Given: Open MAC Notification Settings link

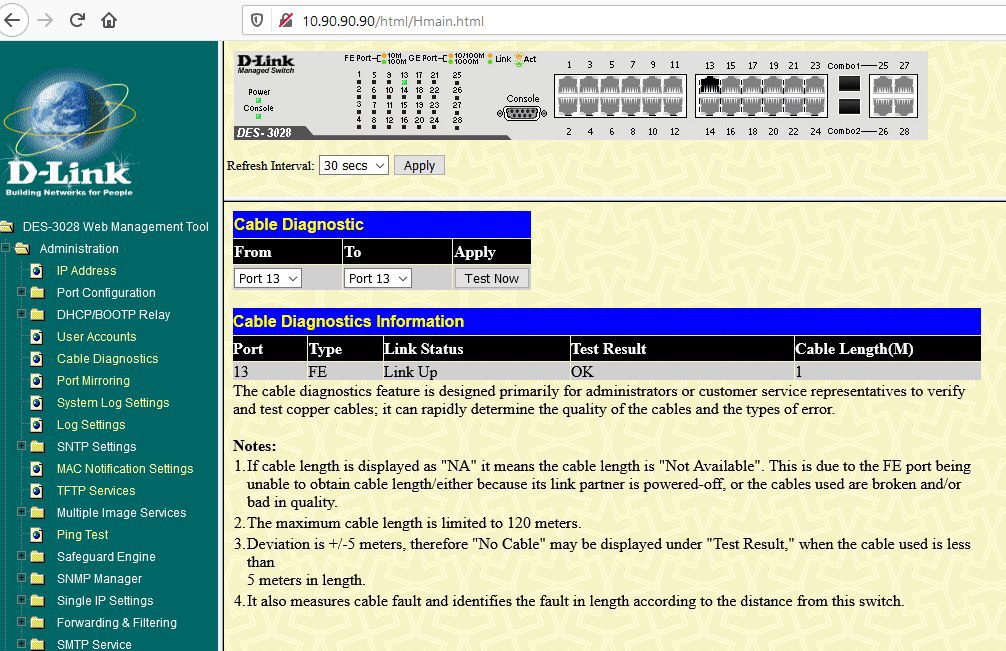Looking at the screenshot, I should click(124, 469).
